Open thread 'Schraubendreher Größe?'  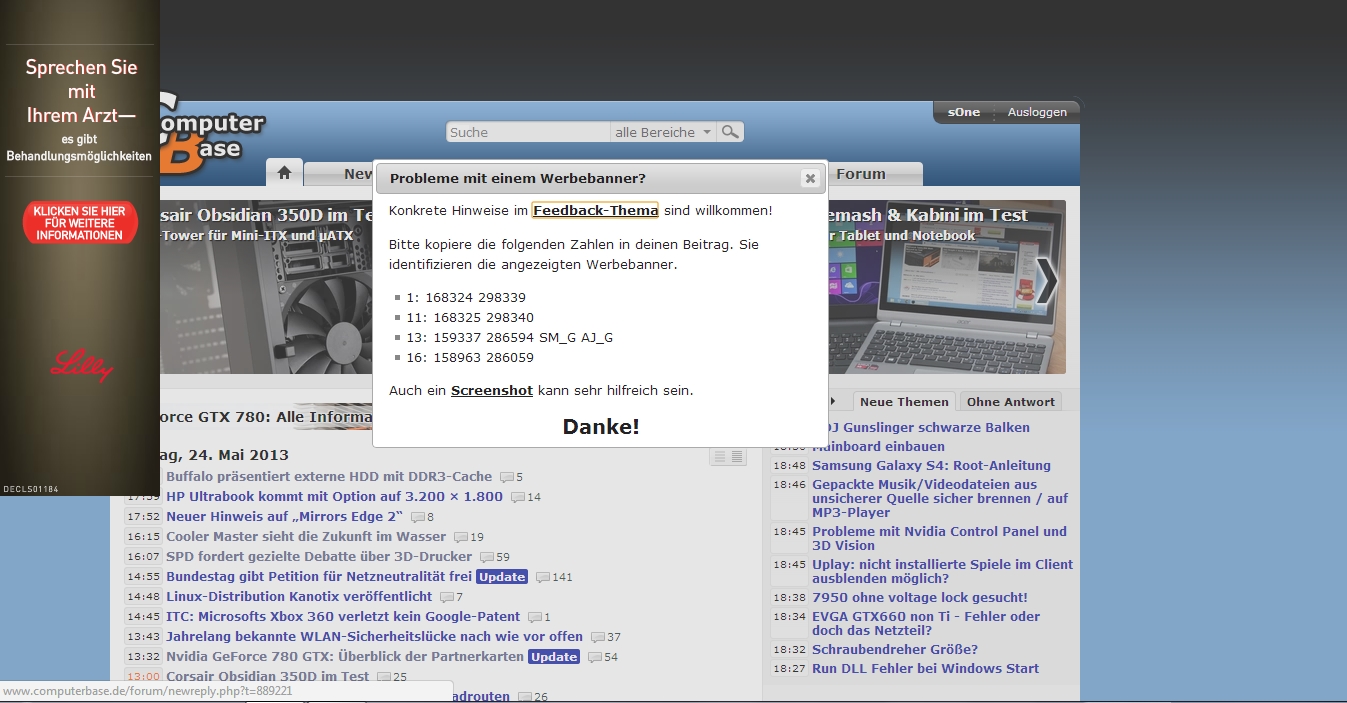click(x=895, y=650)
